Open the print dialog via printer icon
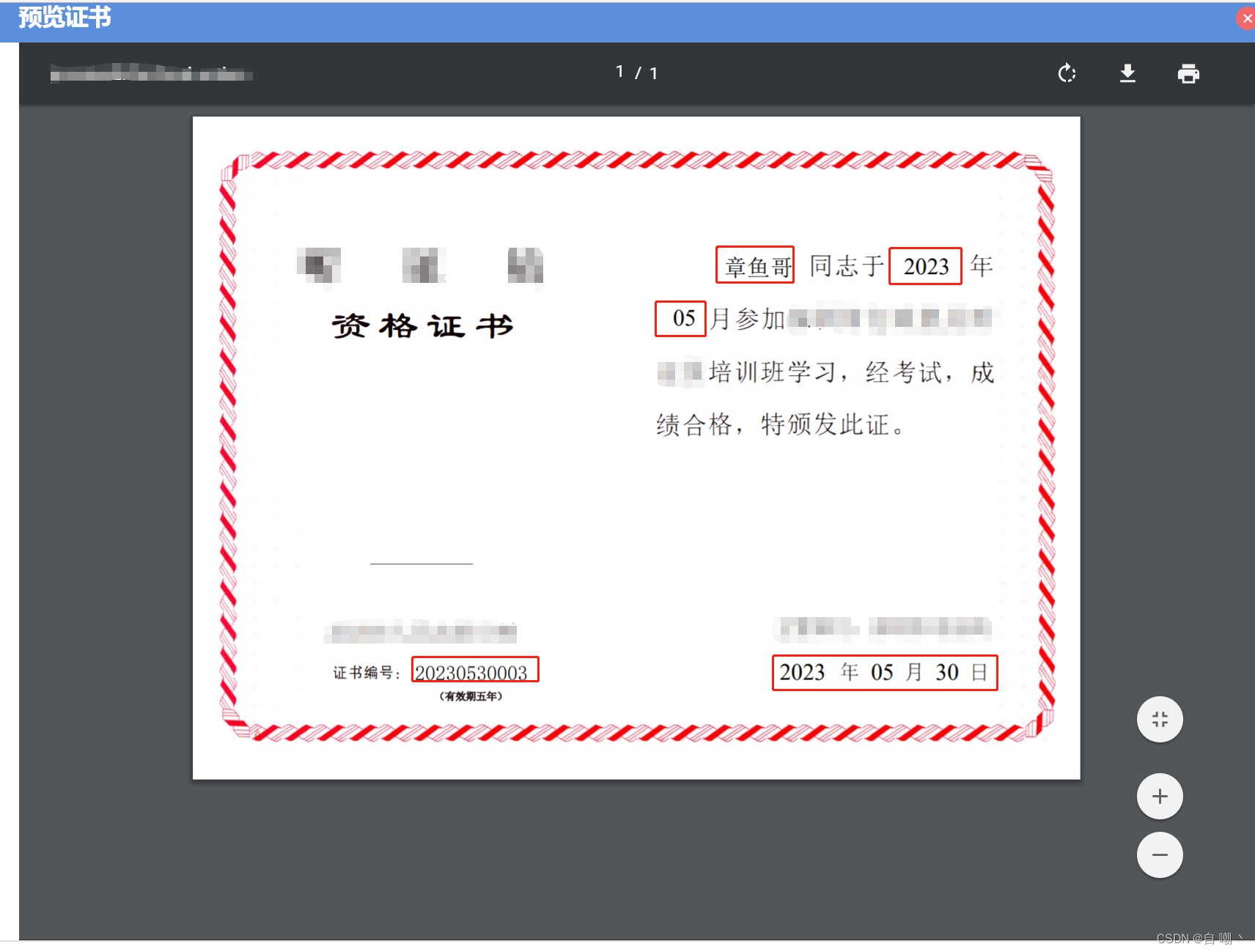 (1188, 73)
